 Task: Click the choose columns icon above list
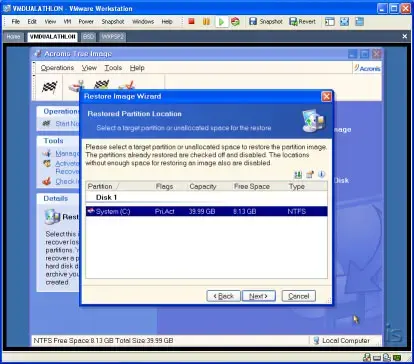coord(310,174)
